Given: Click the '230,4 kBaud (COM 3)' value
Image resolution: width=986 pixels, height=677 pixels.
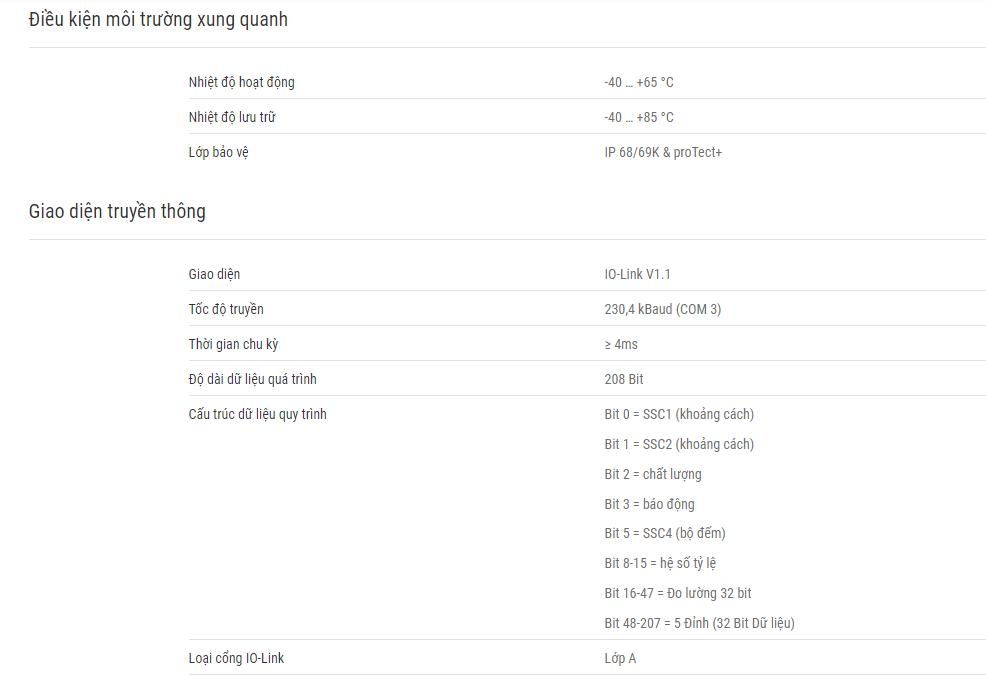Looking at the screenshot, I should click(x=663, y=309).
